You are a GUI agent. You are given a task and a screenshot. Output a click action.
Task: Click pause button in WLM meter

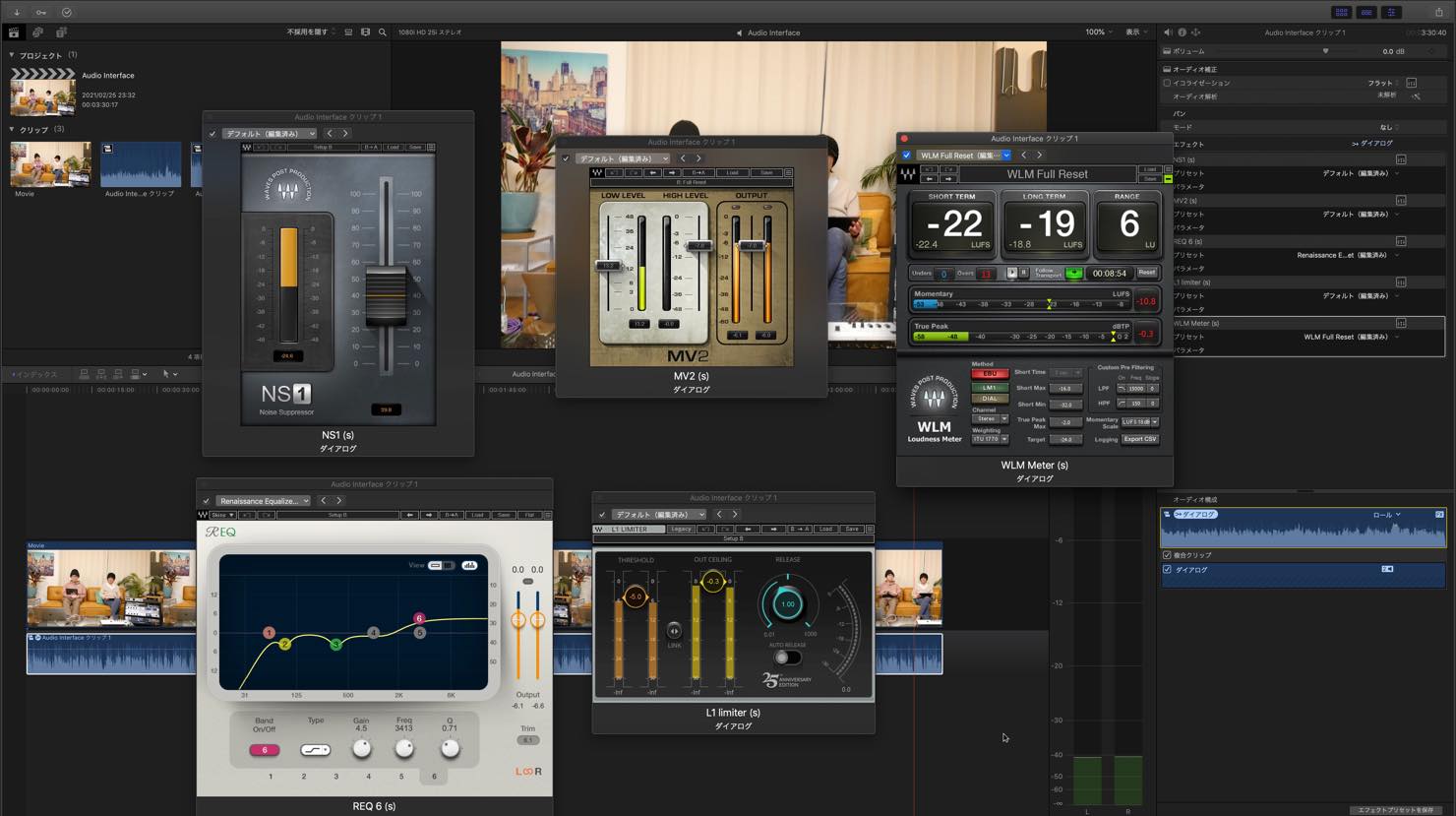coord(1023,273)
